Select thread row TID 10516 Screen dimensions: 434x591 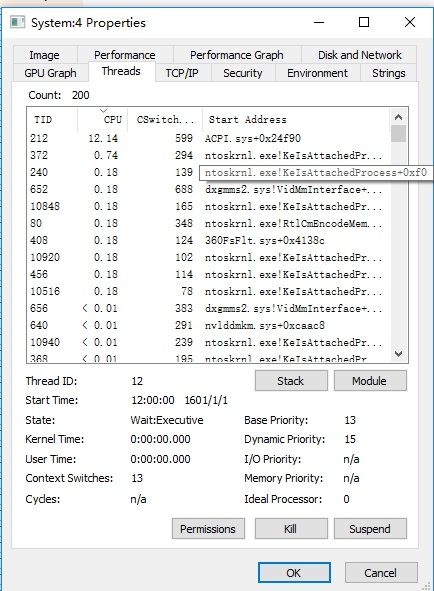pyautogui.click(x=208, y=291)
